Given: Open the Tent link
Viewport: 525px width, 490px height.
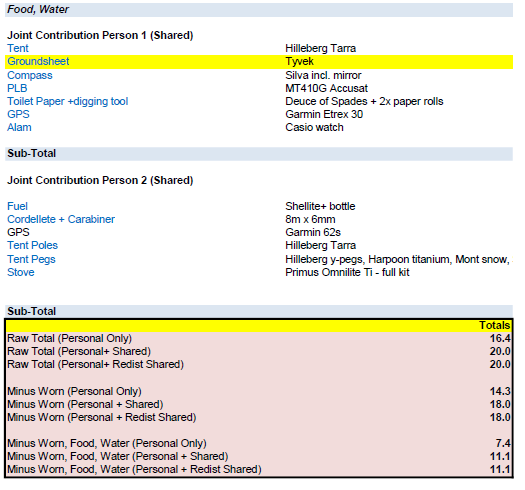Looking at the screenshot, I should click(x=18, y=48).
